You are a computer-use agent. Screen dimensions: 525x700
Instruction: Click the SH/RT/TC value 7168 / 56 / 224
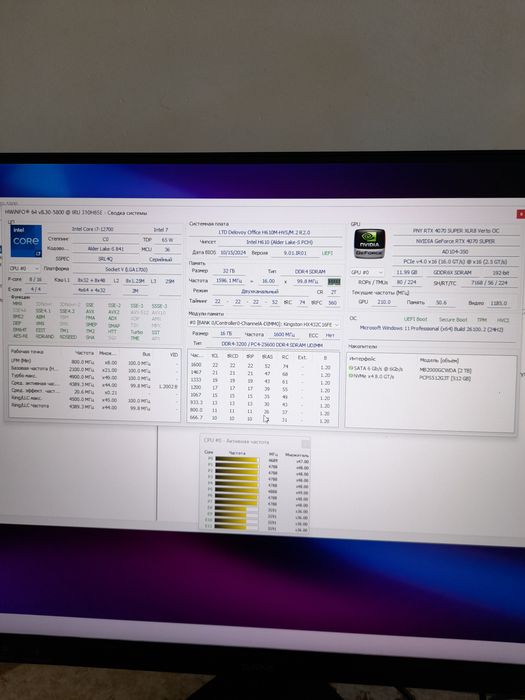(488, 283)
